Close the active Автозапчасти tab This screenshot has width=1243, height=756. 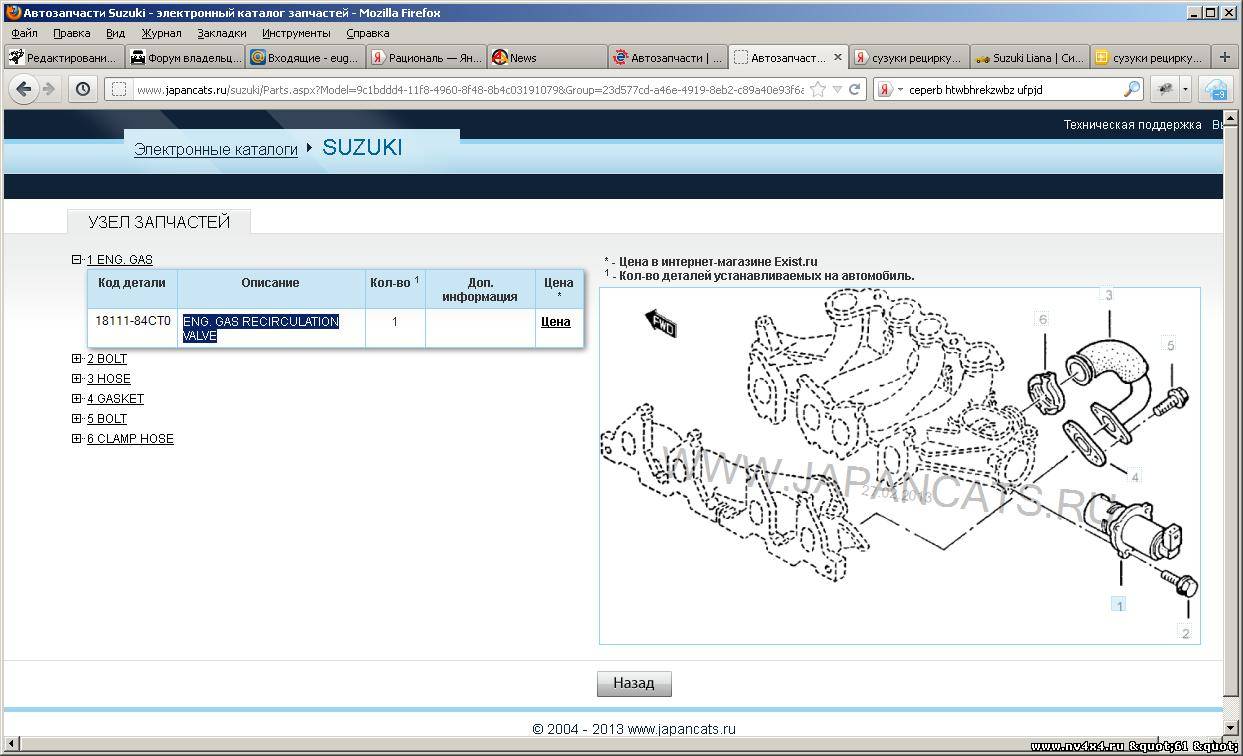[x=838, y=57]
